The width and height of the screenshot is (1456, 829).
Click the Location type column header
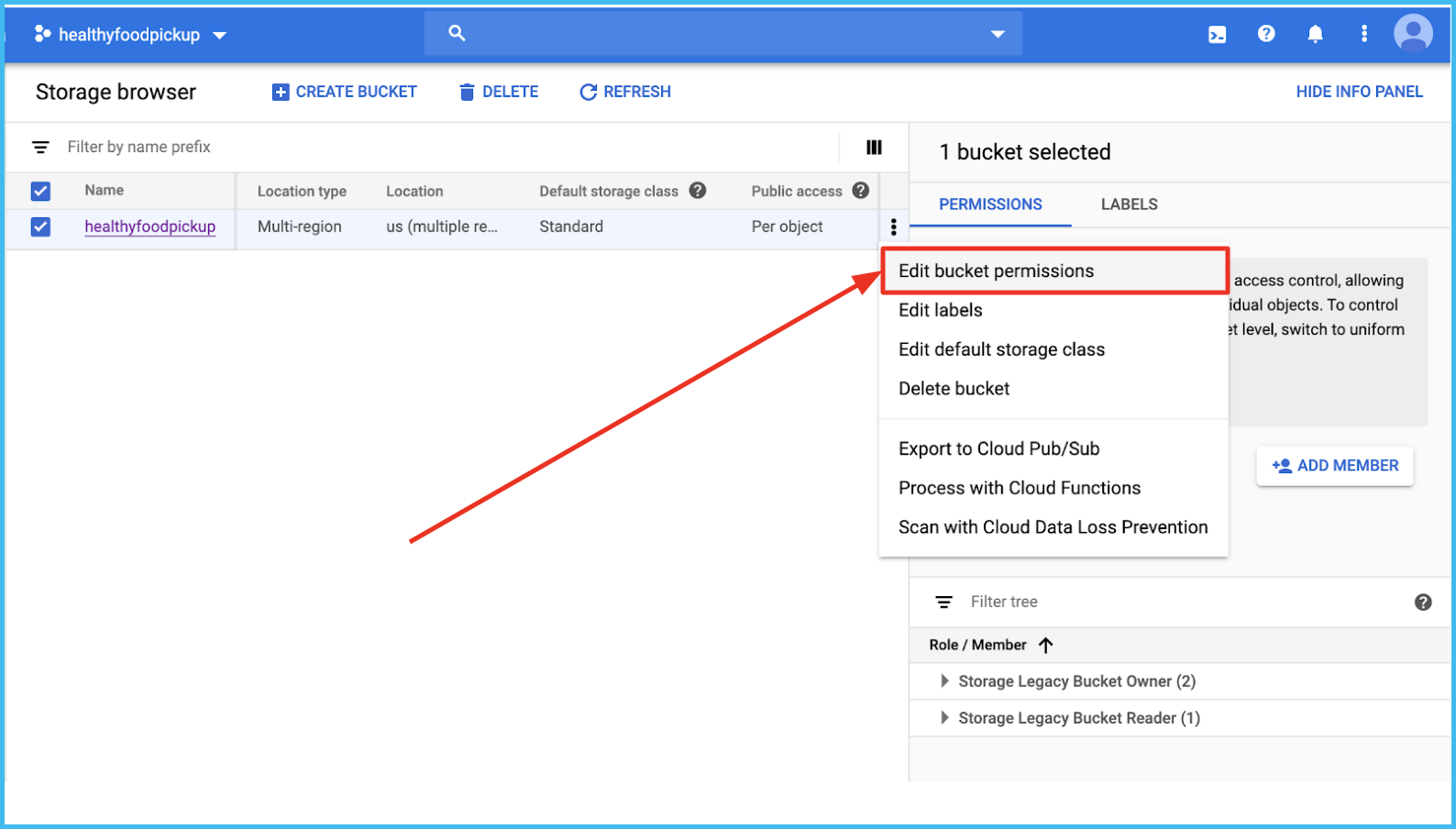302,191
